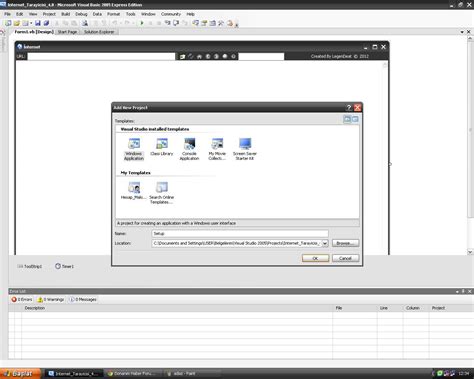Click the Step Over debug icon
The height and width of the screenshot is (379, 474).
coord(176,23)
